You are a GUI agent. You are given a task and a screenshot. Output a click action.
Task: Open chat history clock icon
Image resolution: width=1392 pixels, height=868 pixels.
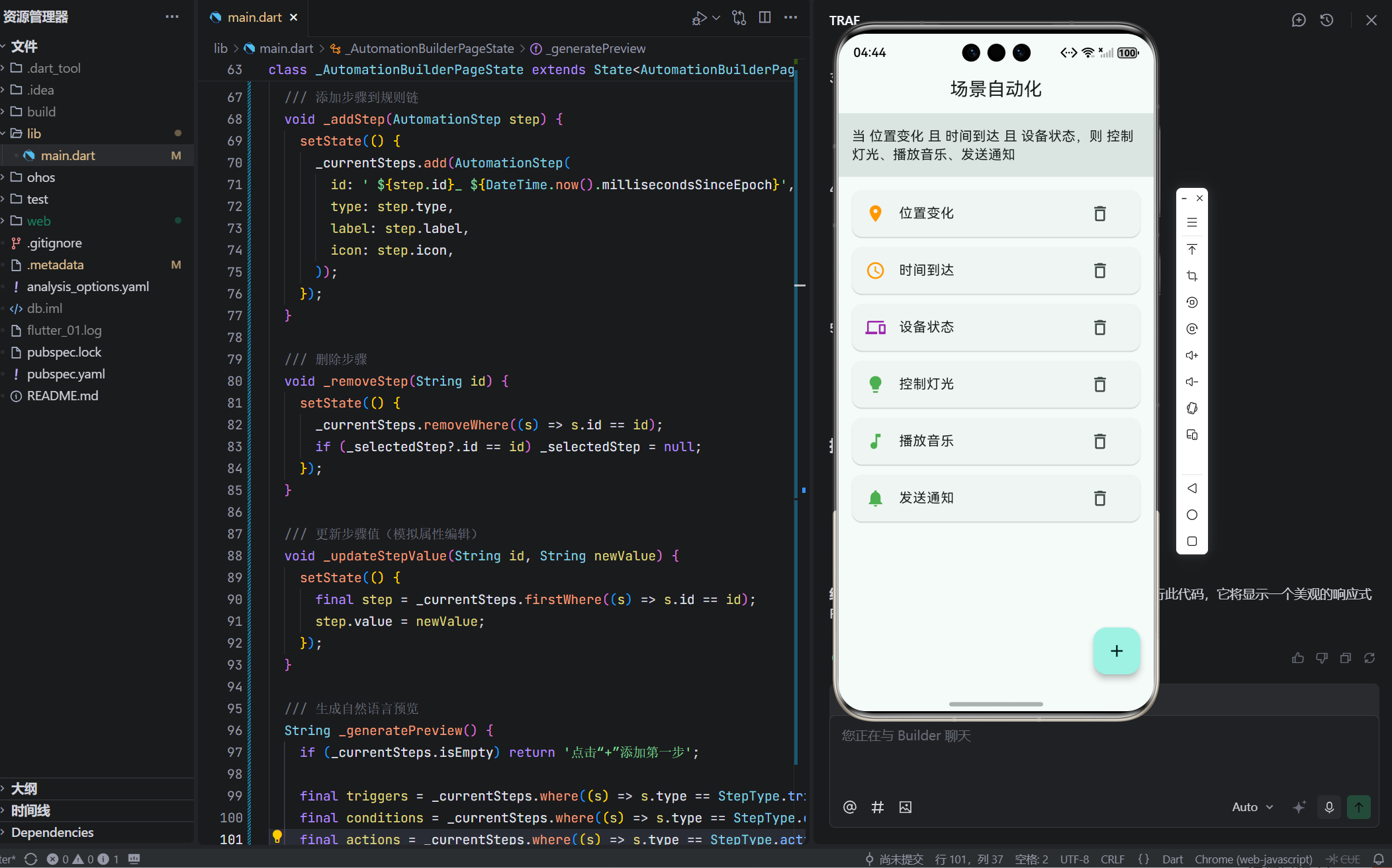click(x=1326, y=20)
